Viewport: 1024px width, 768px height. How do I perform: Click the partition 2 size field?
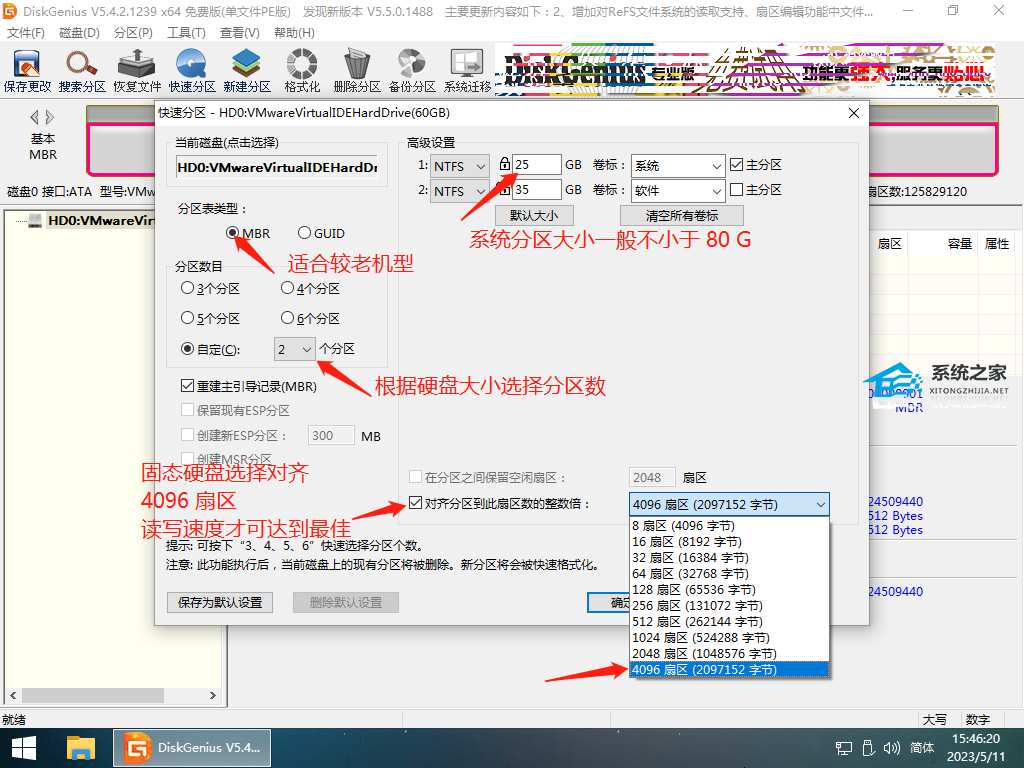537,190
